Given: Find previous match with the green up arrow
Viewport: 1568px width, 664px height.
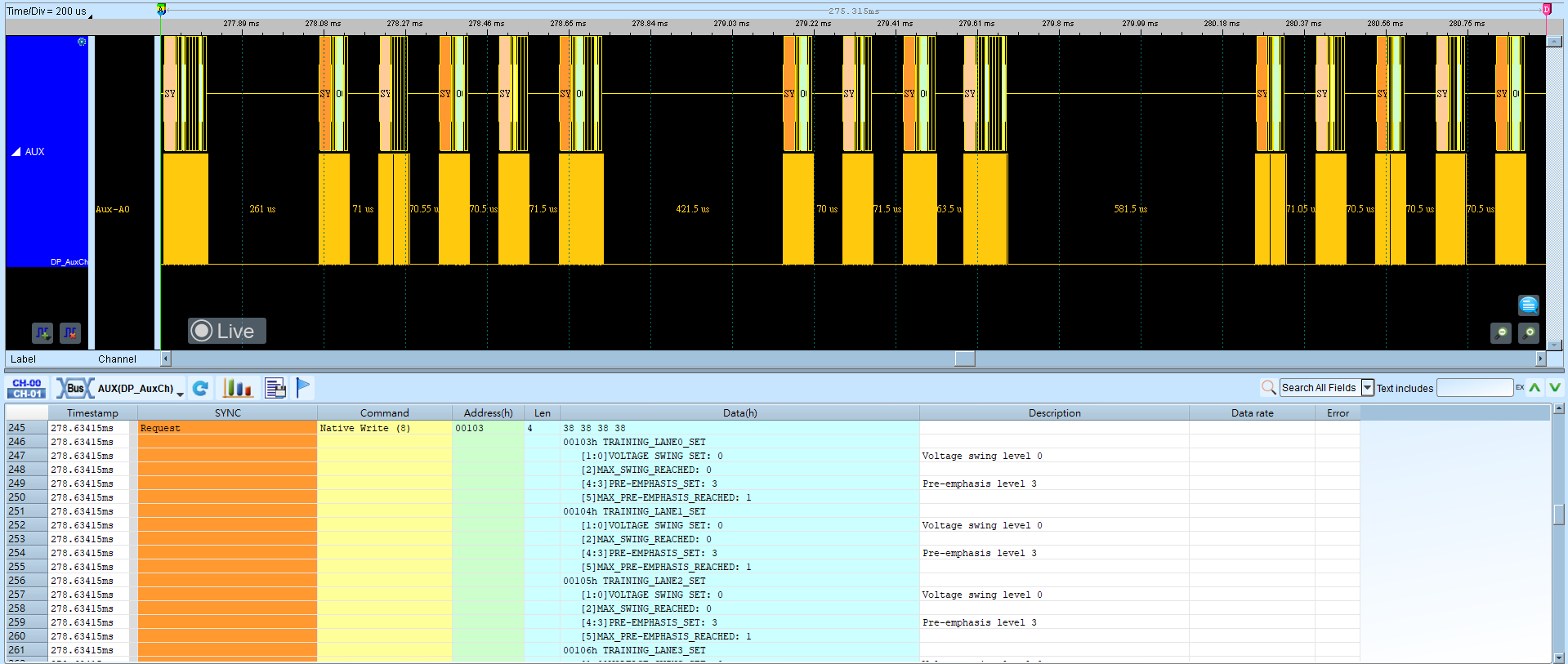Looking at the screenshot, I should 1535,388.
